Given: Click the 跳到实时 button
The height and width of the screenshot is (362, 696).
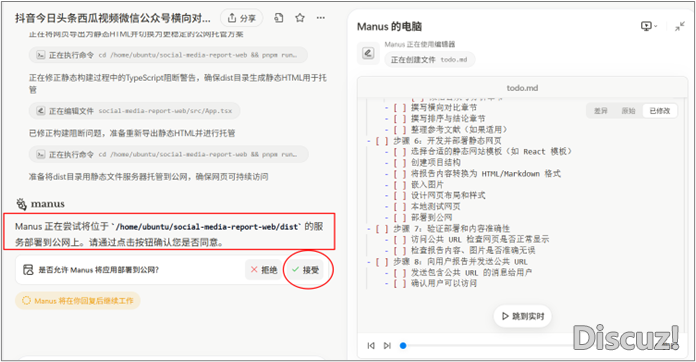Looking at the screenshot, I should point(522,316).
